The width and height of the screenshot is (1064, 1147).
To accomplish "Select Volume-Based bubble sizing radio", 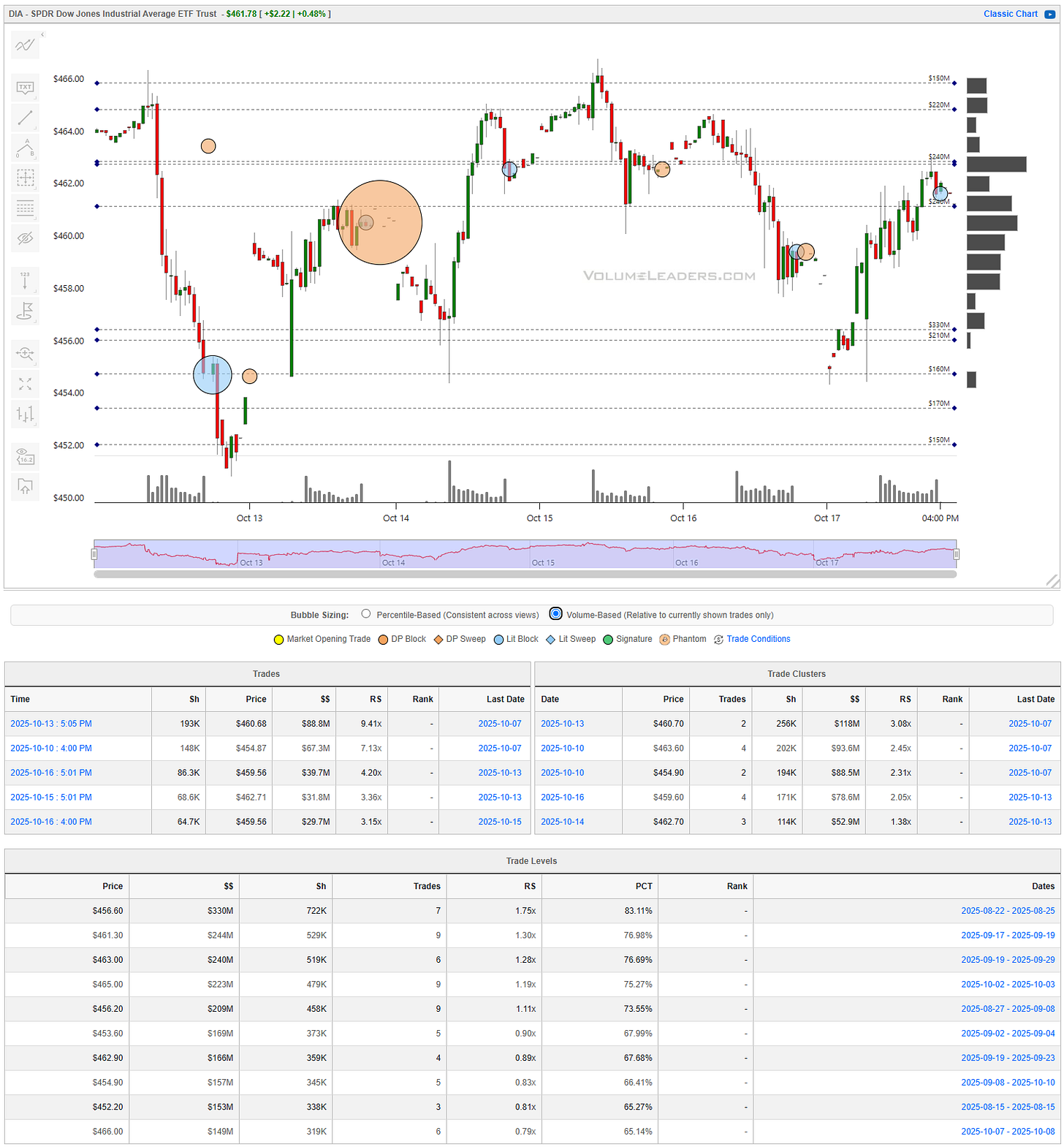I will 556,614.
